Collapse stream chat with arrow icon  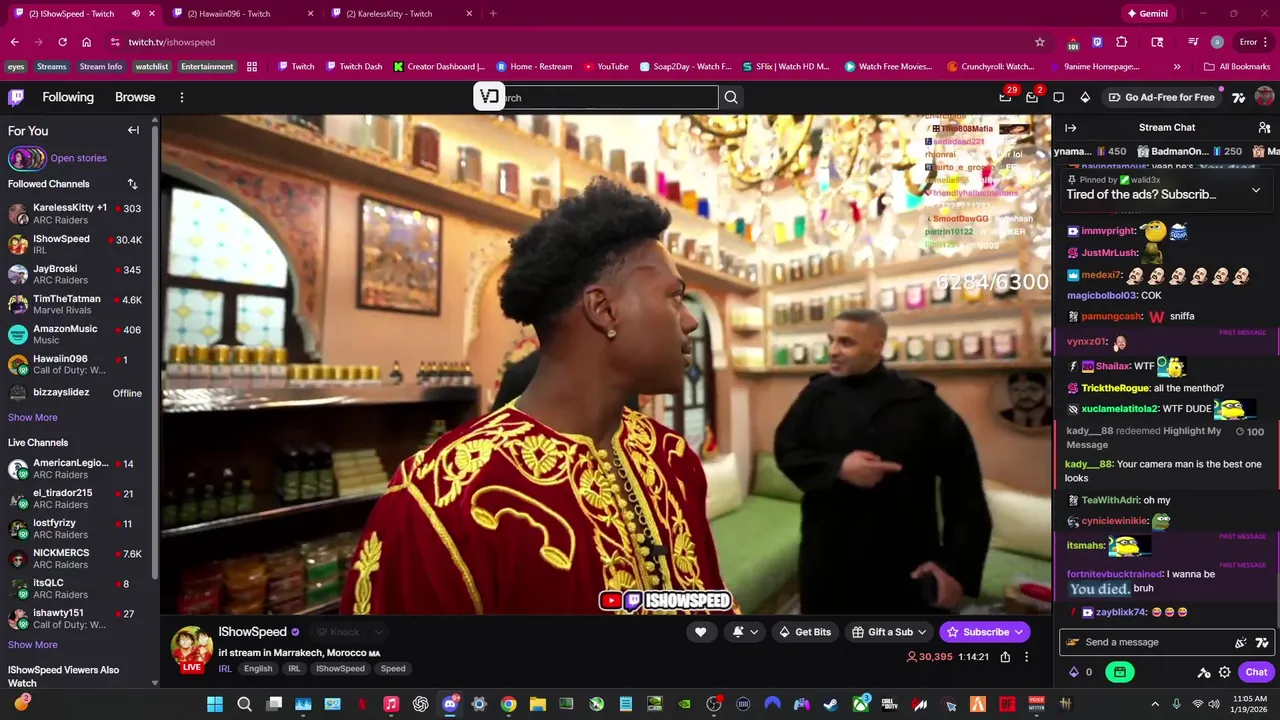1070,128
